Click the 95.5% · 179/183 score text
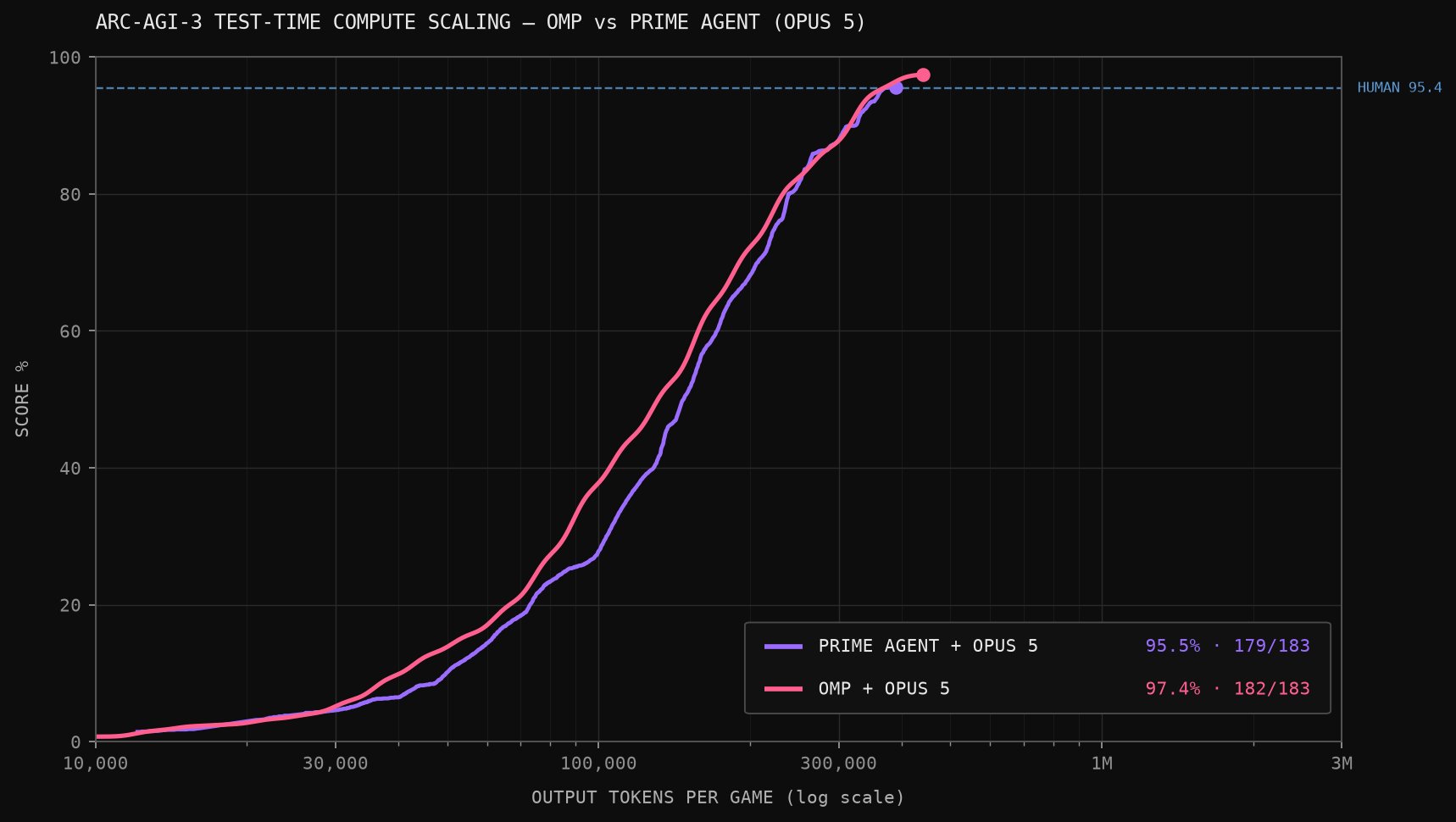This screenshot has width=1456, height=822. (1227, 646)
